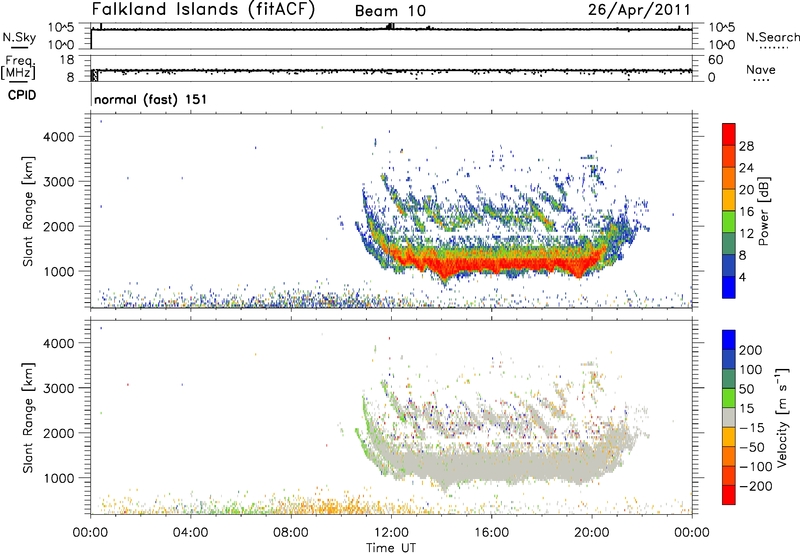Viewport: 800px width, 554px height.
Task: Click the 'Nave' legend label
Action: pos(760,69)
